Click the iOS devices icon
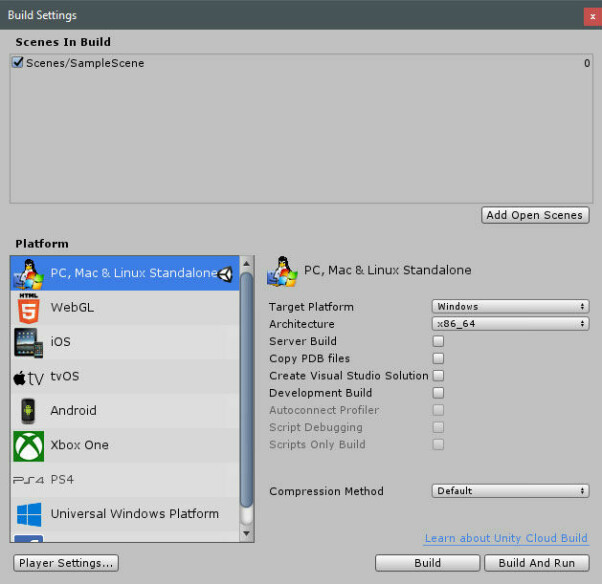602x584 pixels. pos(28,342)
